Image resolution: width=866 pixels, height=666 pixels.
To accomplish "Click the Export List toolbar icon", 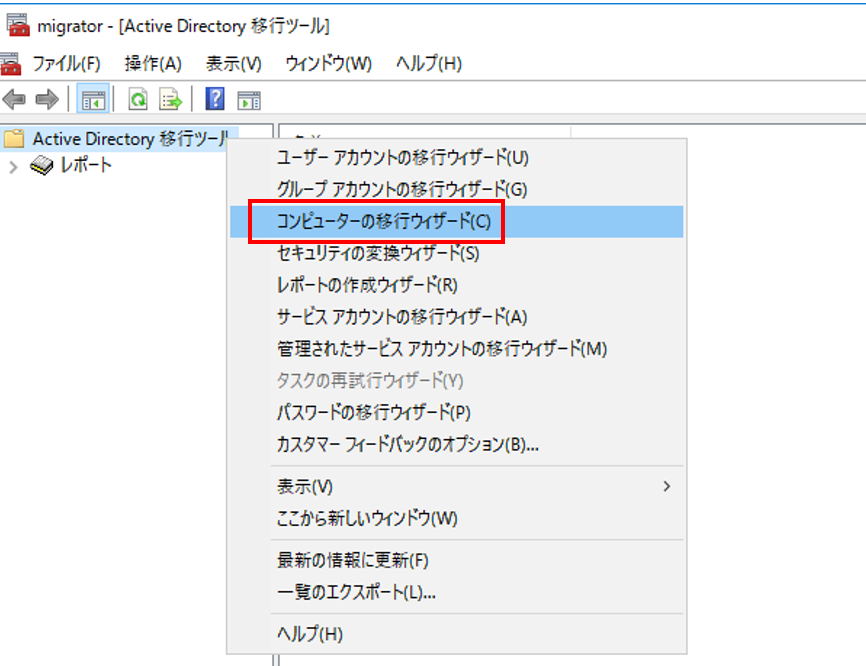I will point(170,100).
